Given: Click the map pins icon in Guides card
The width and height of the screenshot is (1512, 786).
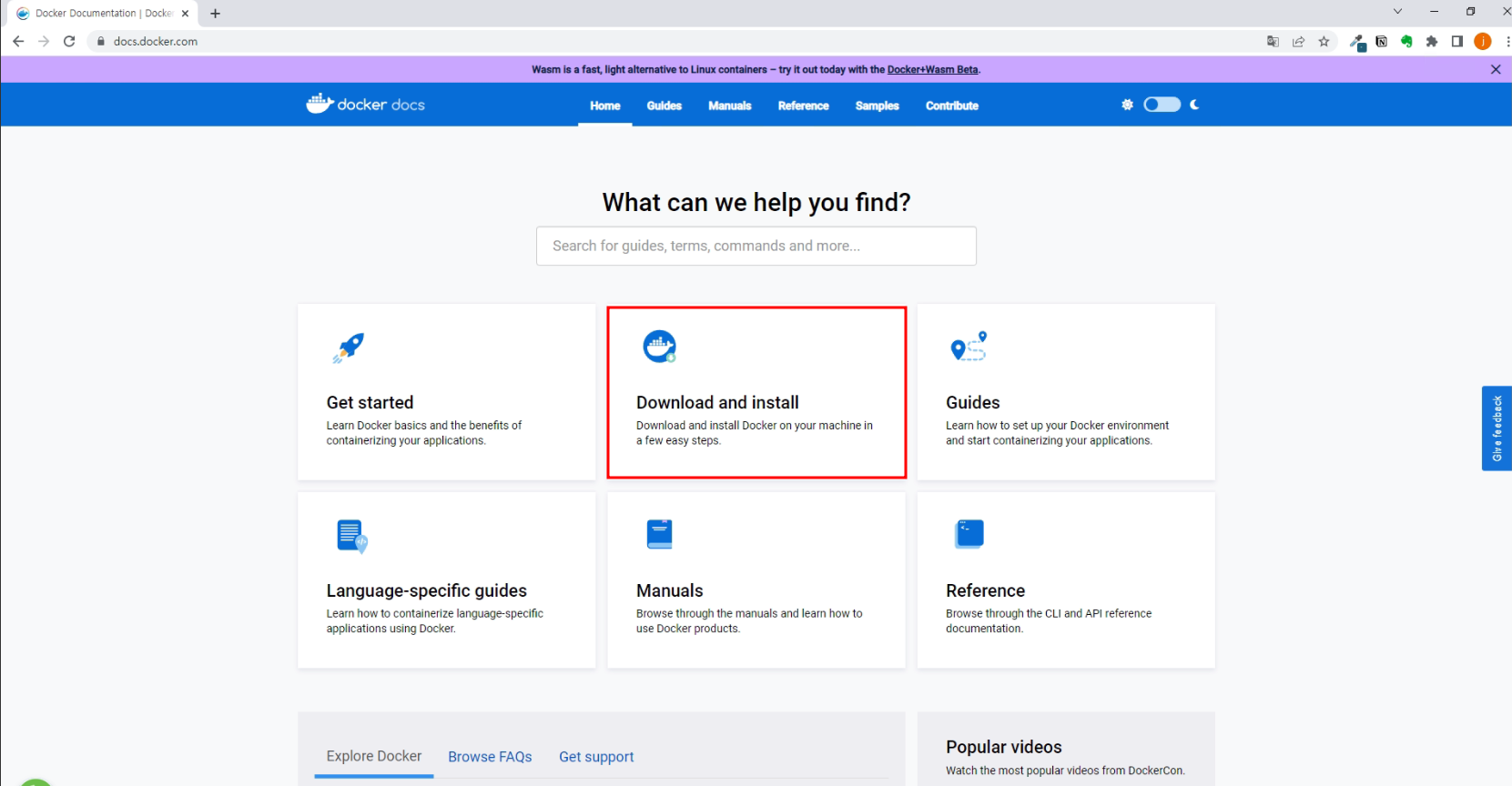Looking at the screenshot, I should [969, 347].
